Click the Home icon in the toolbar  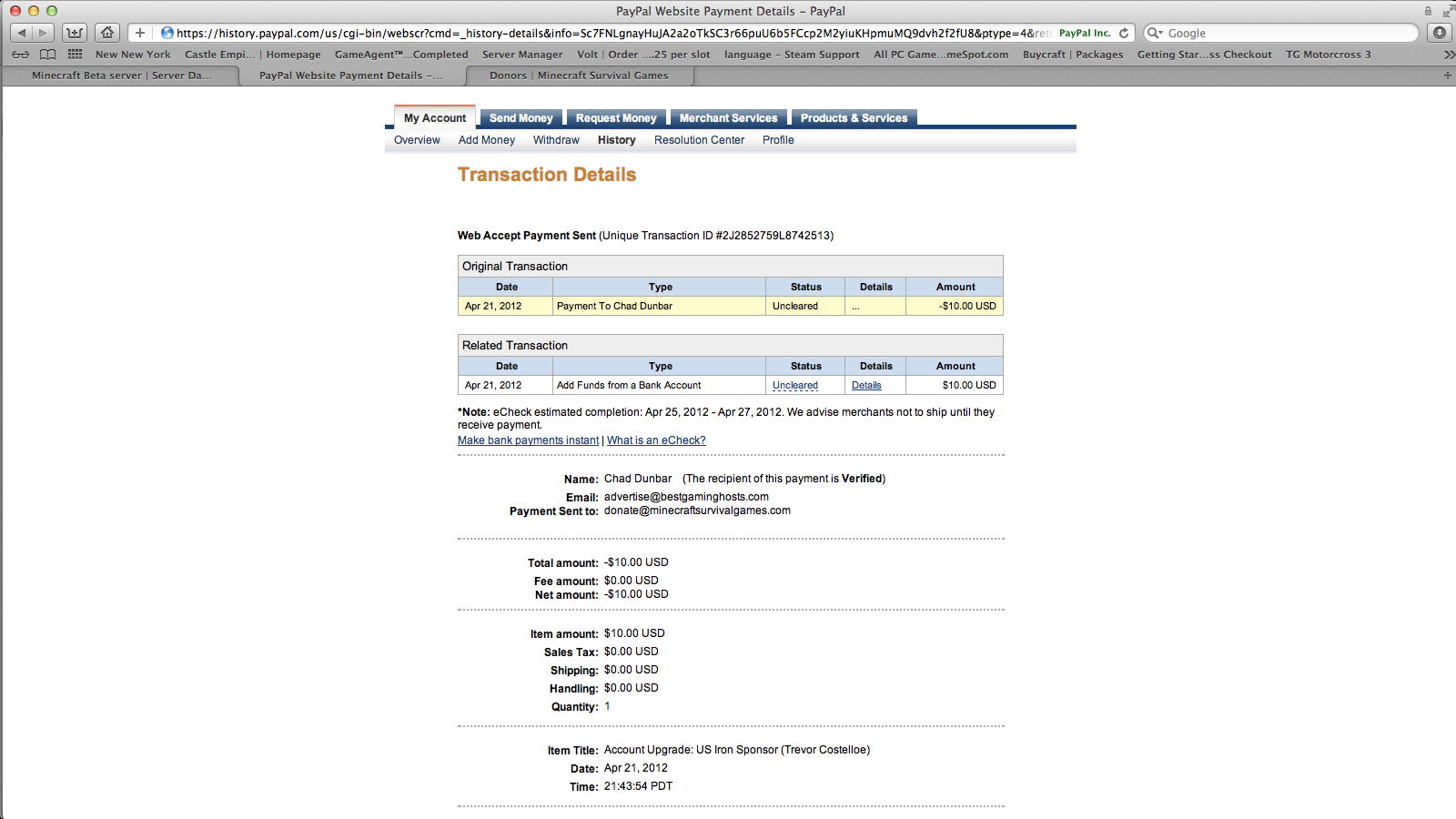[107, 33]
